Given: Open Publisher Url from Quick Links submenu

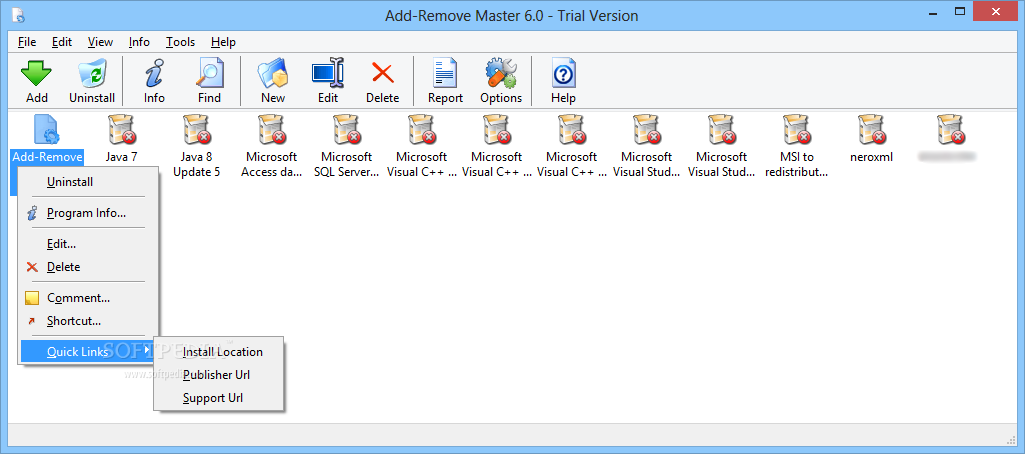Looking at the screenshot, I should (218, 375).
